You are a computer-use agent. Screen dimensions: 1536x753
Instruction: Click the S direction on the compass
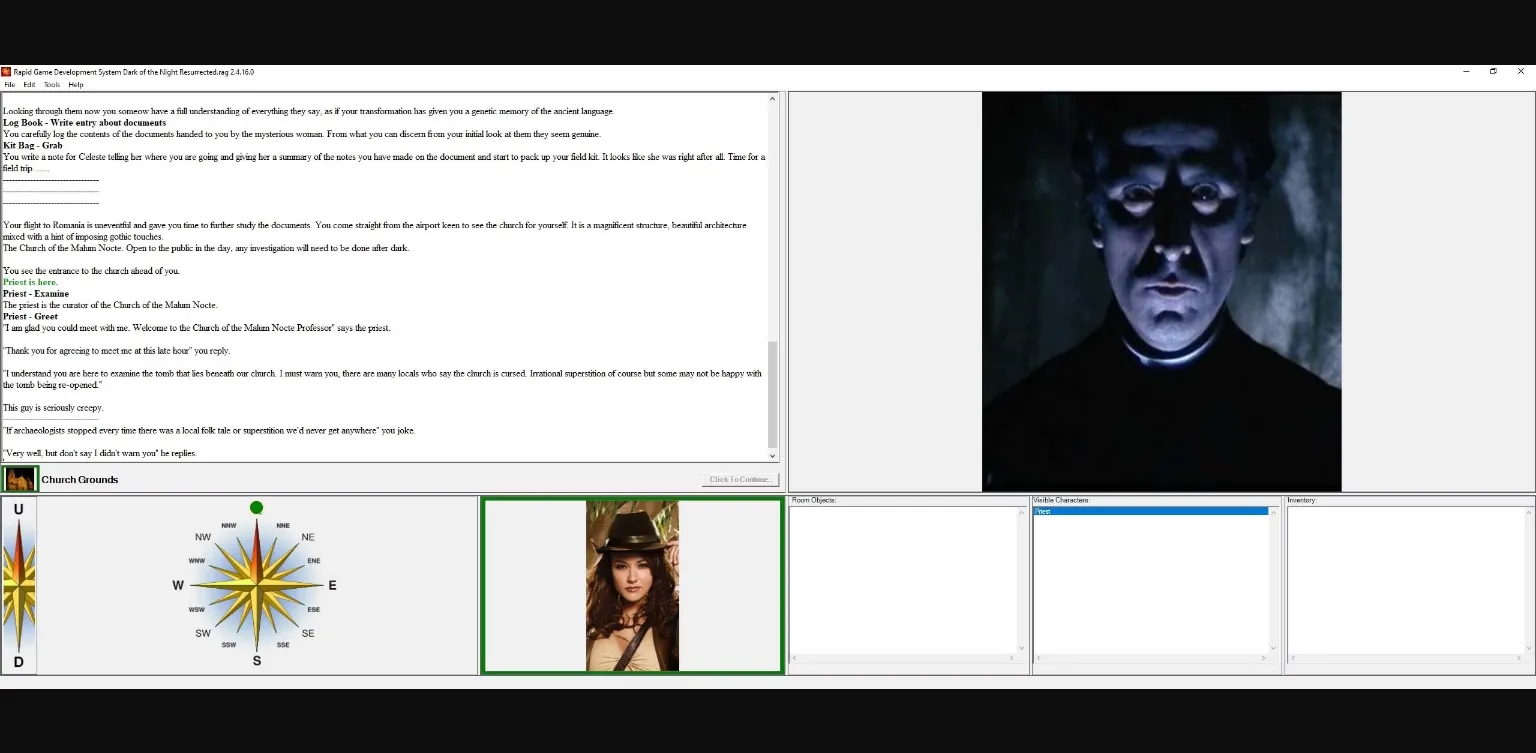click(257, 661)
